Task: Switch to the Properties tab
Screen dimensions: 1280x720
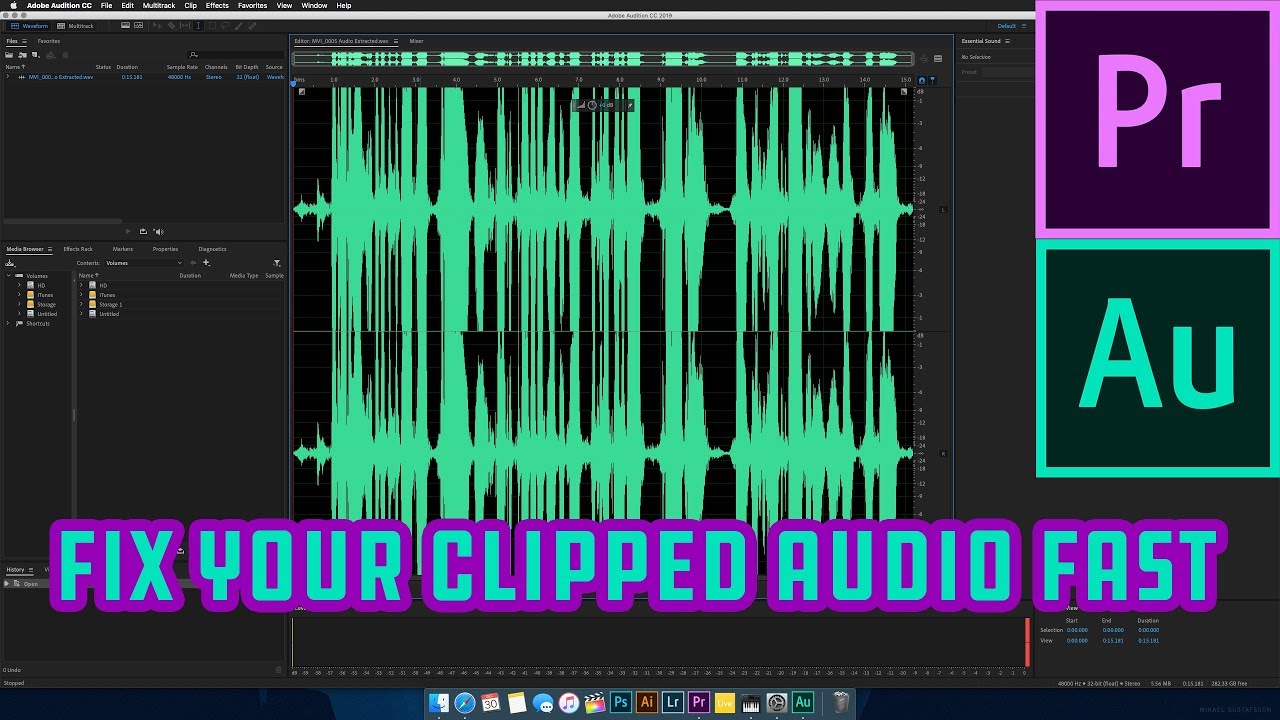Action: pos(165,249)
